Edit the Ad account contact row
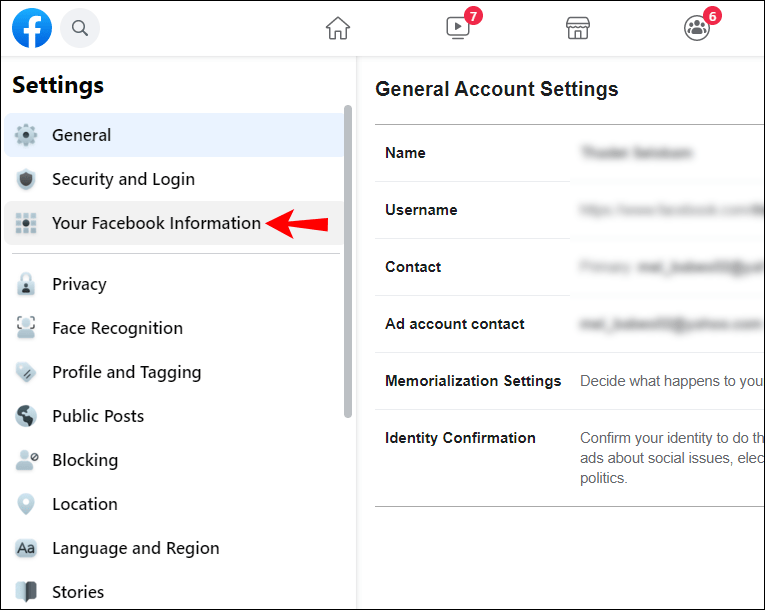 569,324
